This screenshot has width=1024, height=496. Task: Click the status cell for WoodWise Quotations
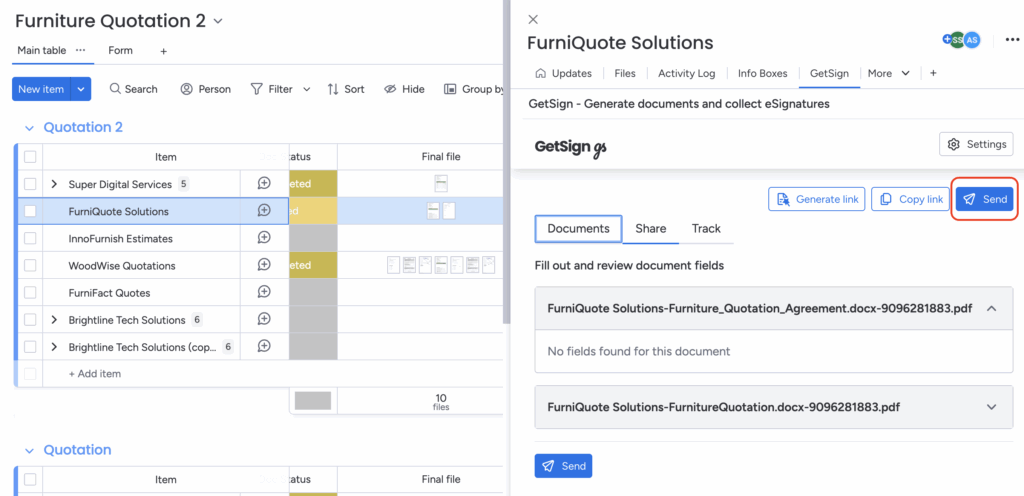(313, 265)
